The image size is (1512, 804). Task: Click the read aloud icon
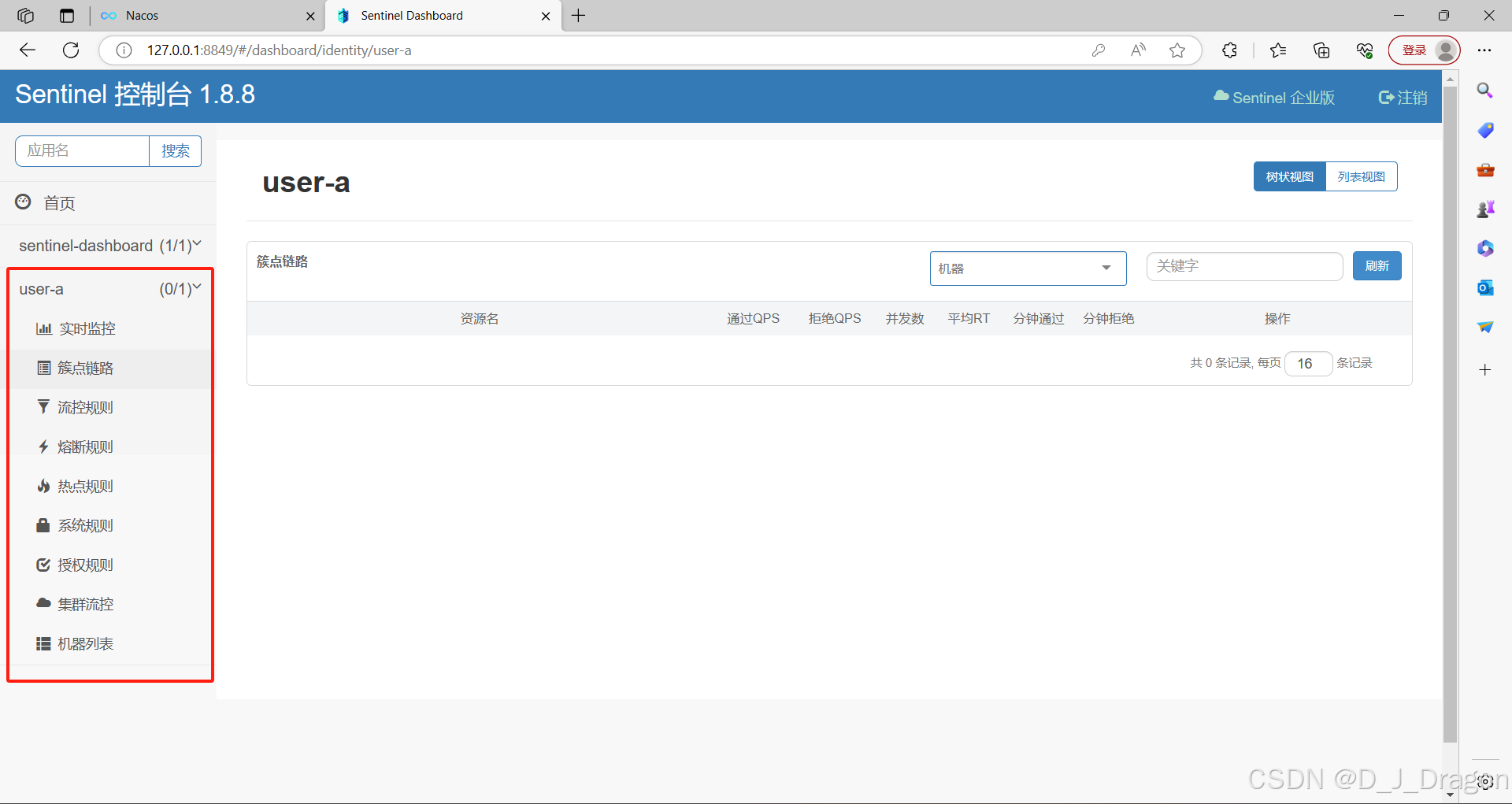1138,50
